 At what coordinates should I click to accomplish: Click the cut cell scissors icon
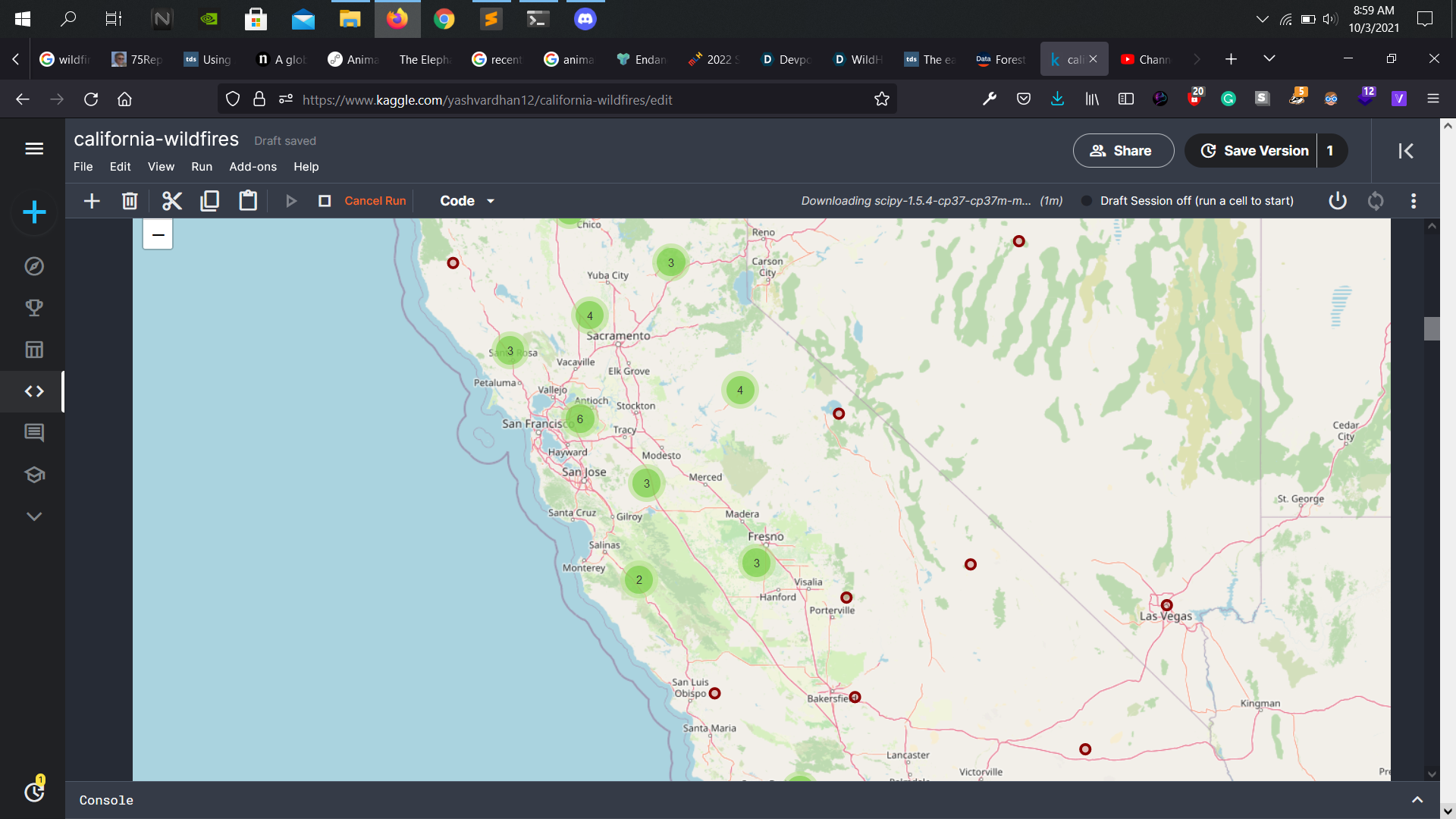pos(172,201)
